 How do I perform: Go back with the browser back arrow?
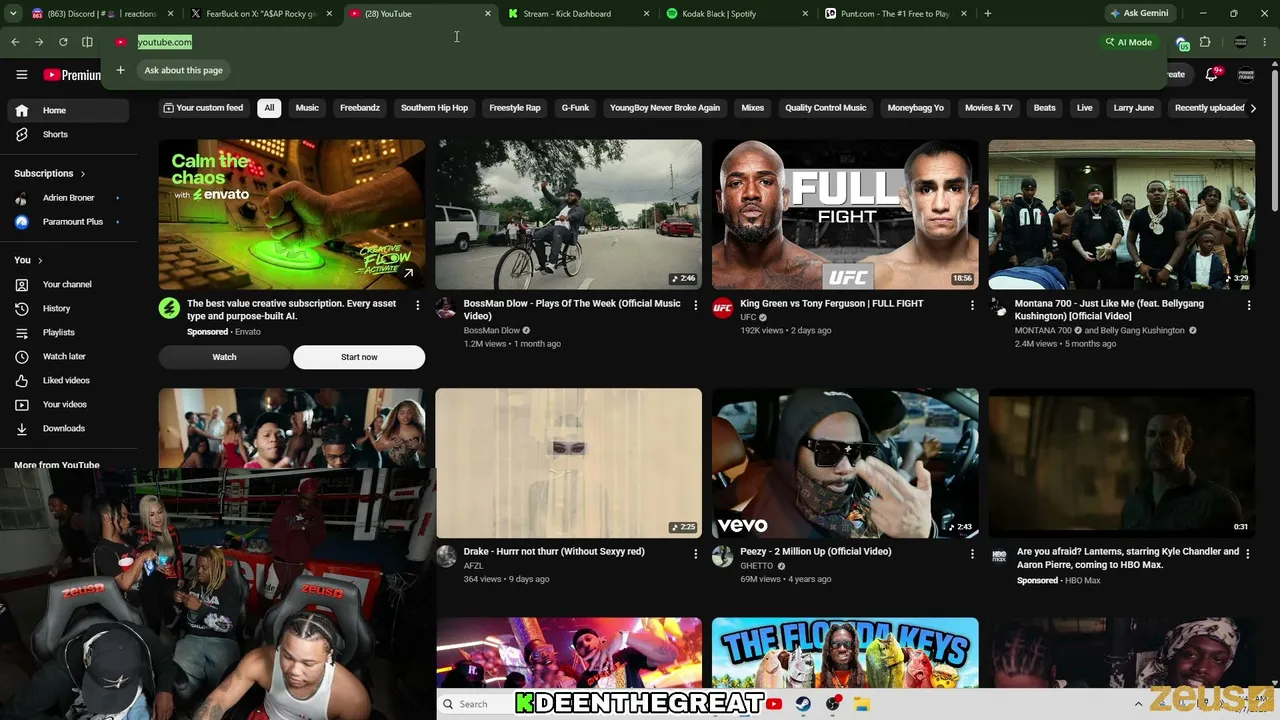pos(15,42)
